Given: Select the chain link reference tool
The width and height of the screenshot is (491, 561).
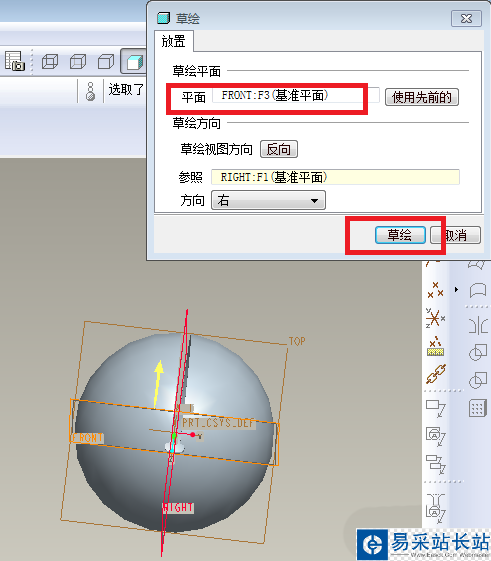Looking at the screenshot, I should click(436, 374).
